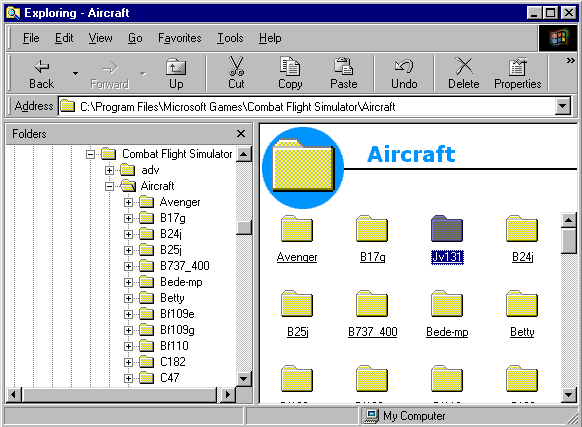Click the large Aircraft folder banner icon
The width and height of the screenshot is (582, 427).
303,168
